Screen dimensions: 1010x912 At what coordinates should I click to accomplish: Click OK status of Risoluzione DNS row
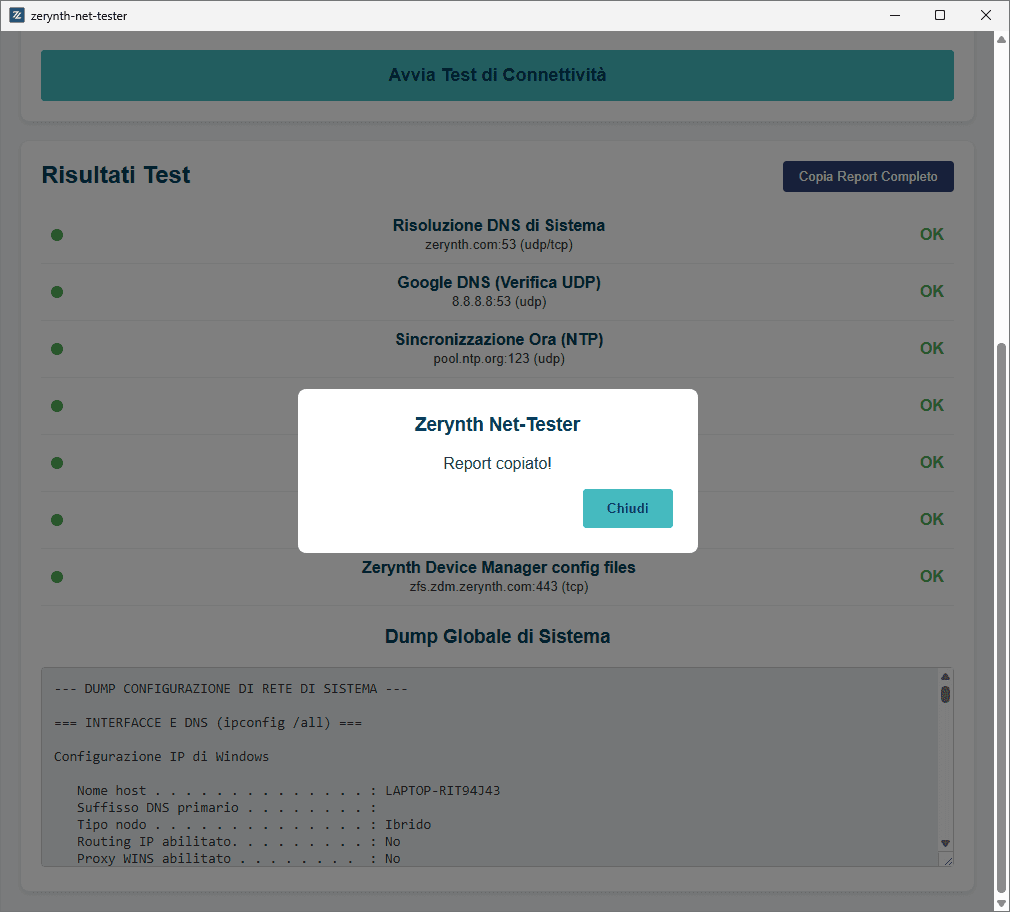pyautogui.click(x=931, y=234)
